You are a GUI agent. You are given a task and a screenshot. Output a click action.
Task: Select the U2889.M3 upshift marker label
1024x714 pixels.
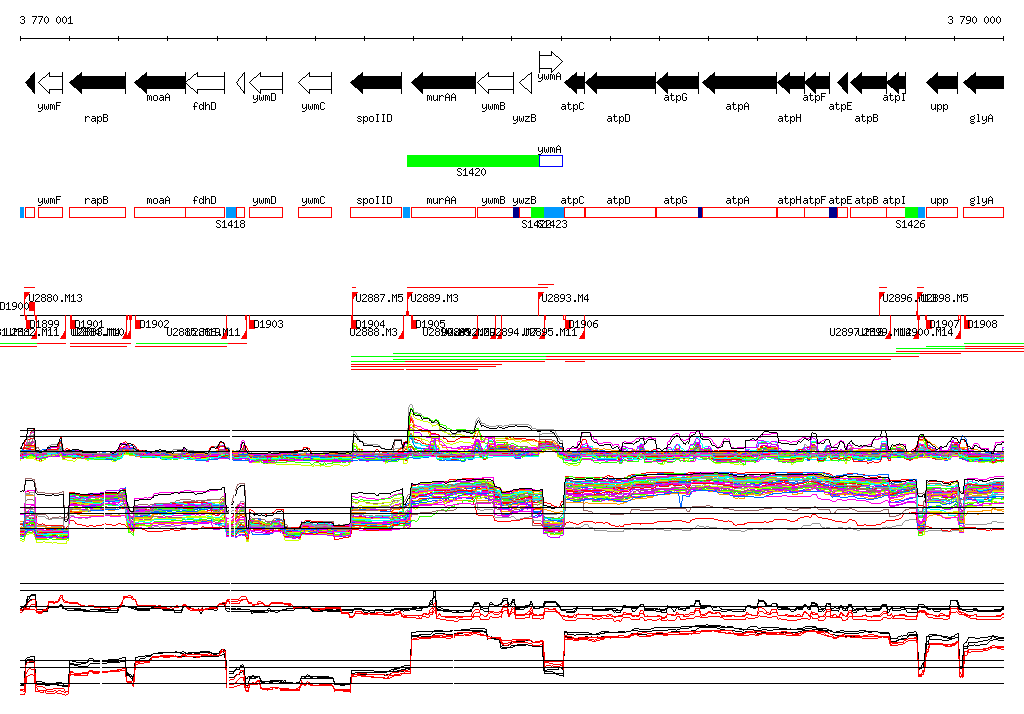(x=434, y=299)
